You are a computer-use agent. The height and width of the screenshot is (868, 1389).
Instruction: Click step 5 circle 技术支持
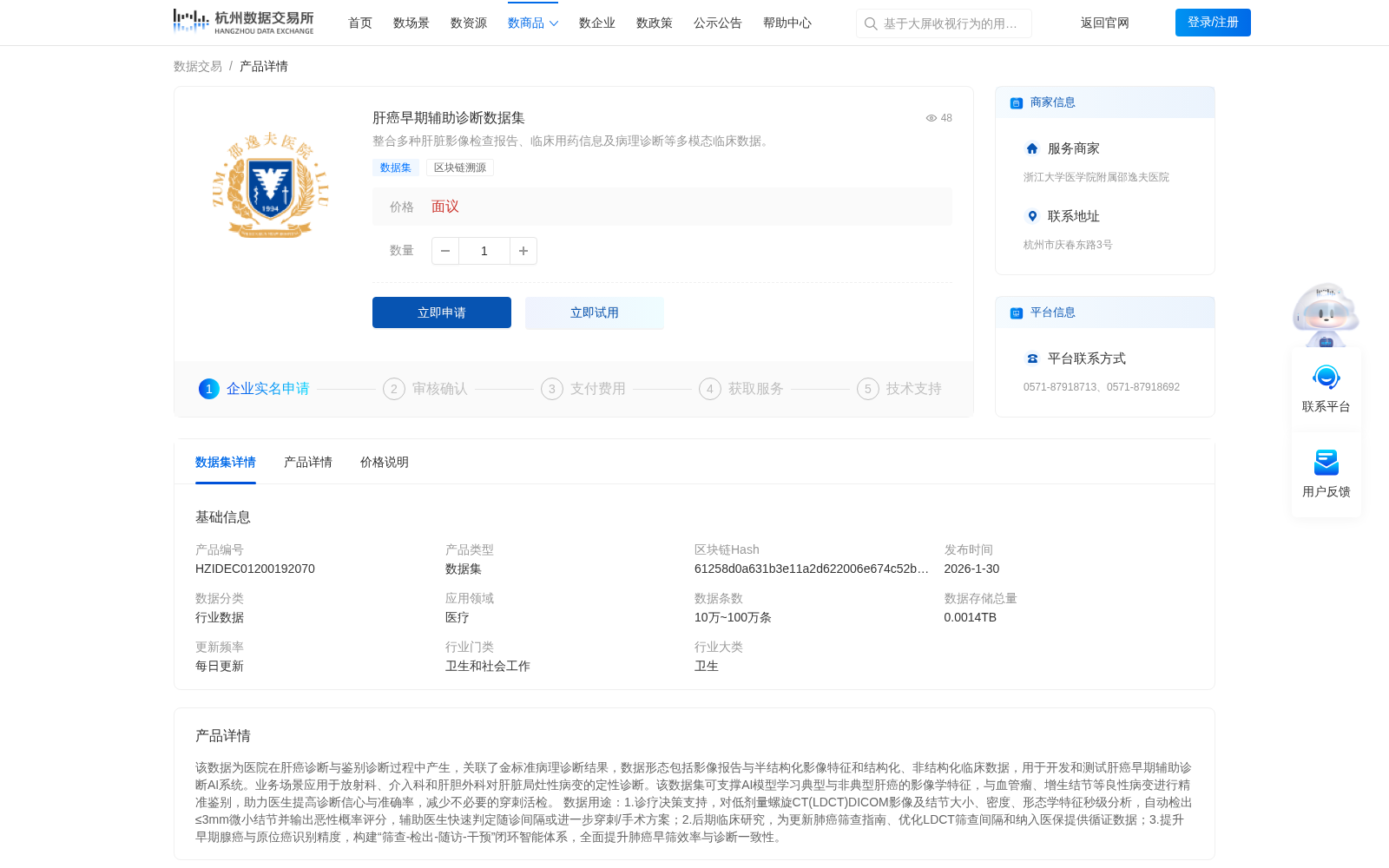[868, 389]
